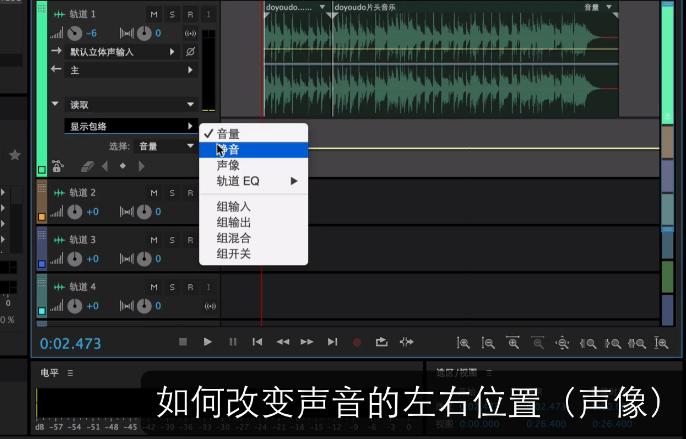Click the Fast Forward transport button
The height and width of the screenshot is (439, 686).
[307, 342]
